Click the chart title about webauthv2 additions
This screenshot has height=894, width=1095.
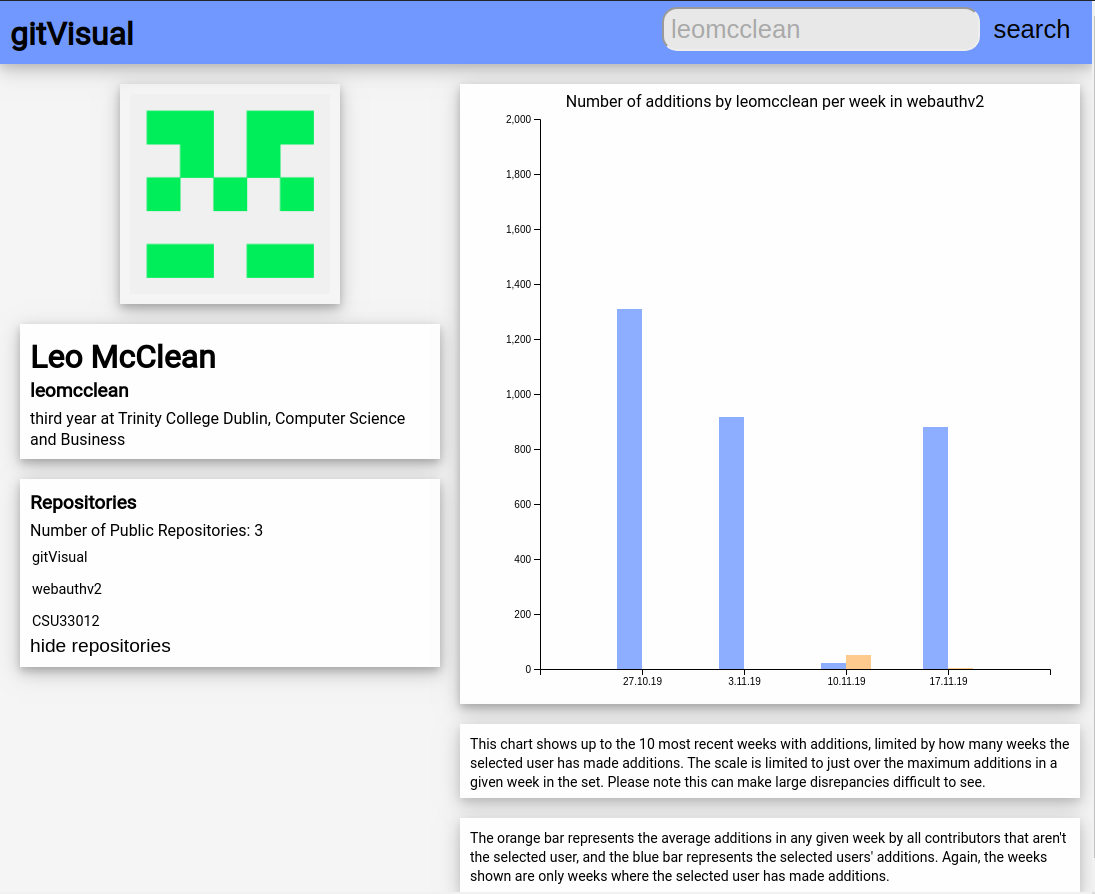(774, 101)
